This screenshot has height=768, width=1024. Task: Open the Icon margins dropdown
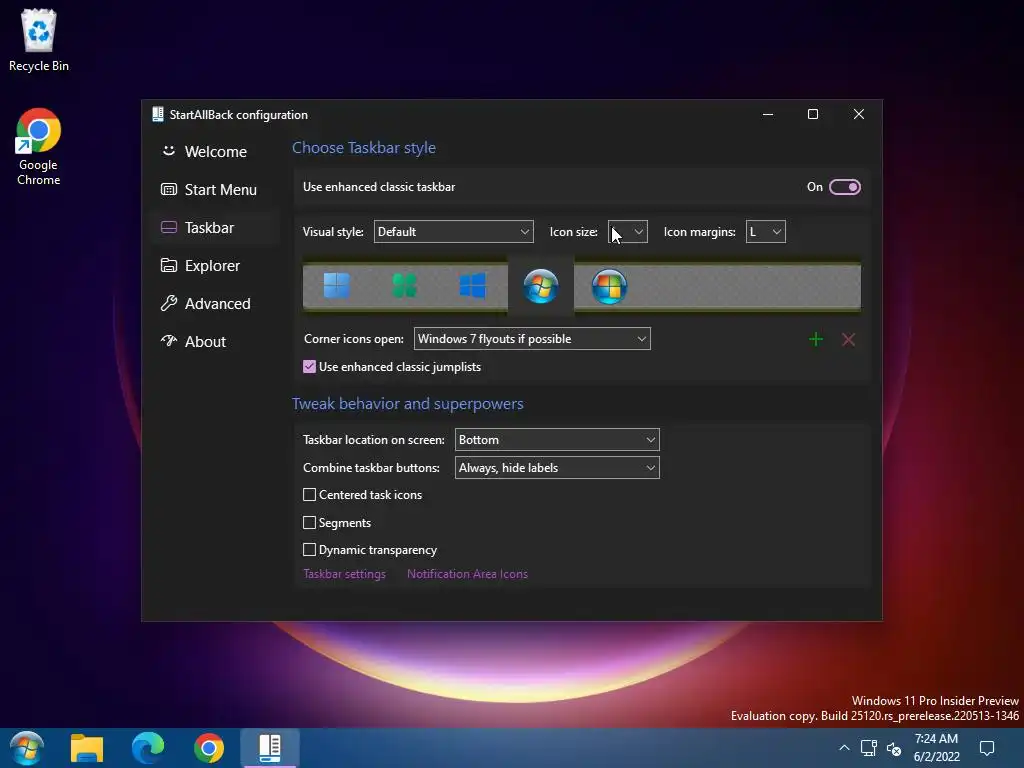(765, 231)
